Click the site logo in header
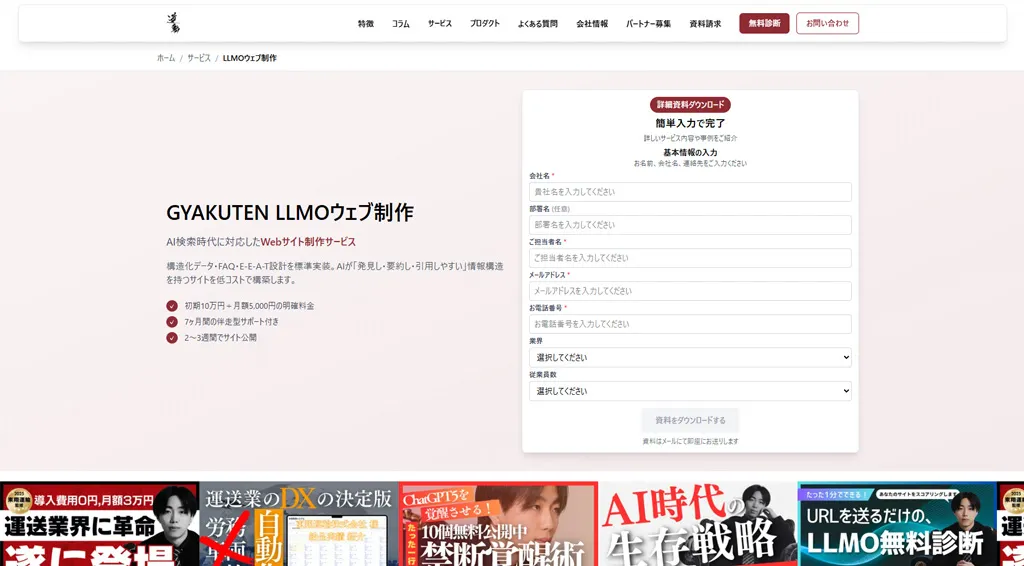Viewport: 1024px width, 566px height. click(x=175, y=23)
